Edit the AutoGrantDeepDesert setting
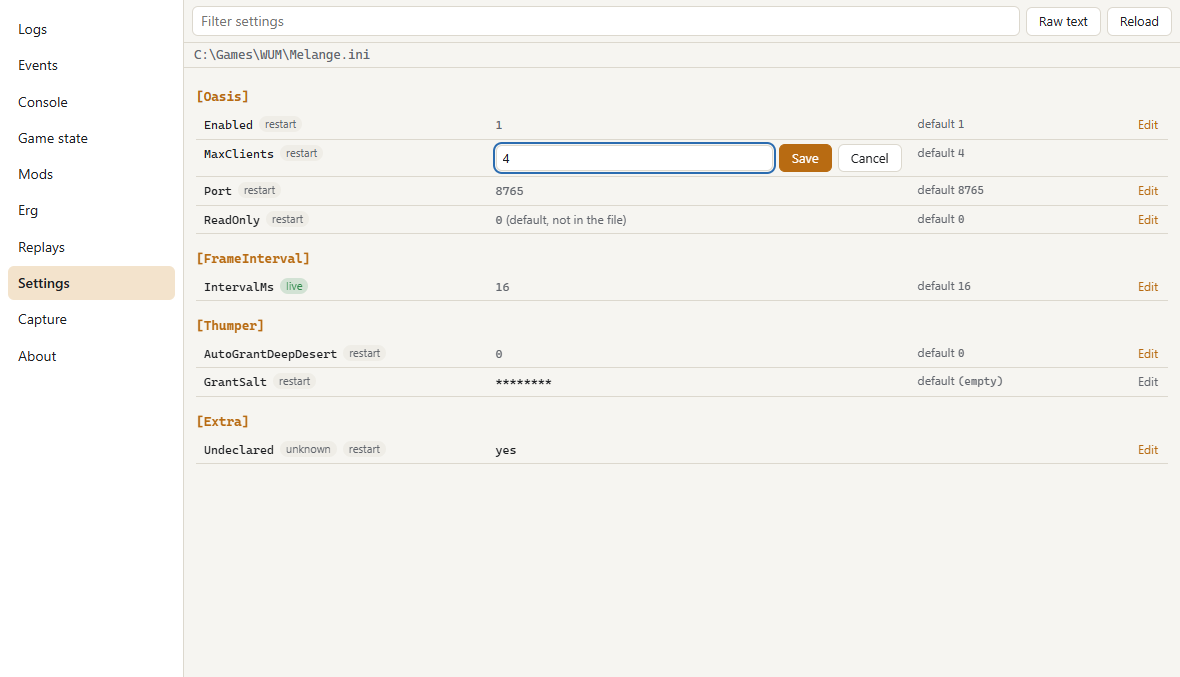 1148,354
